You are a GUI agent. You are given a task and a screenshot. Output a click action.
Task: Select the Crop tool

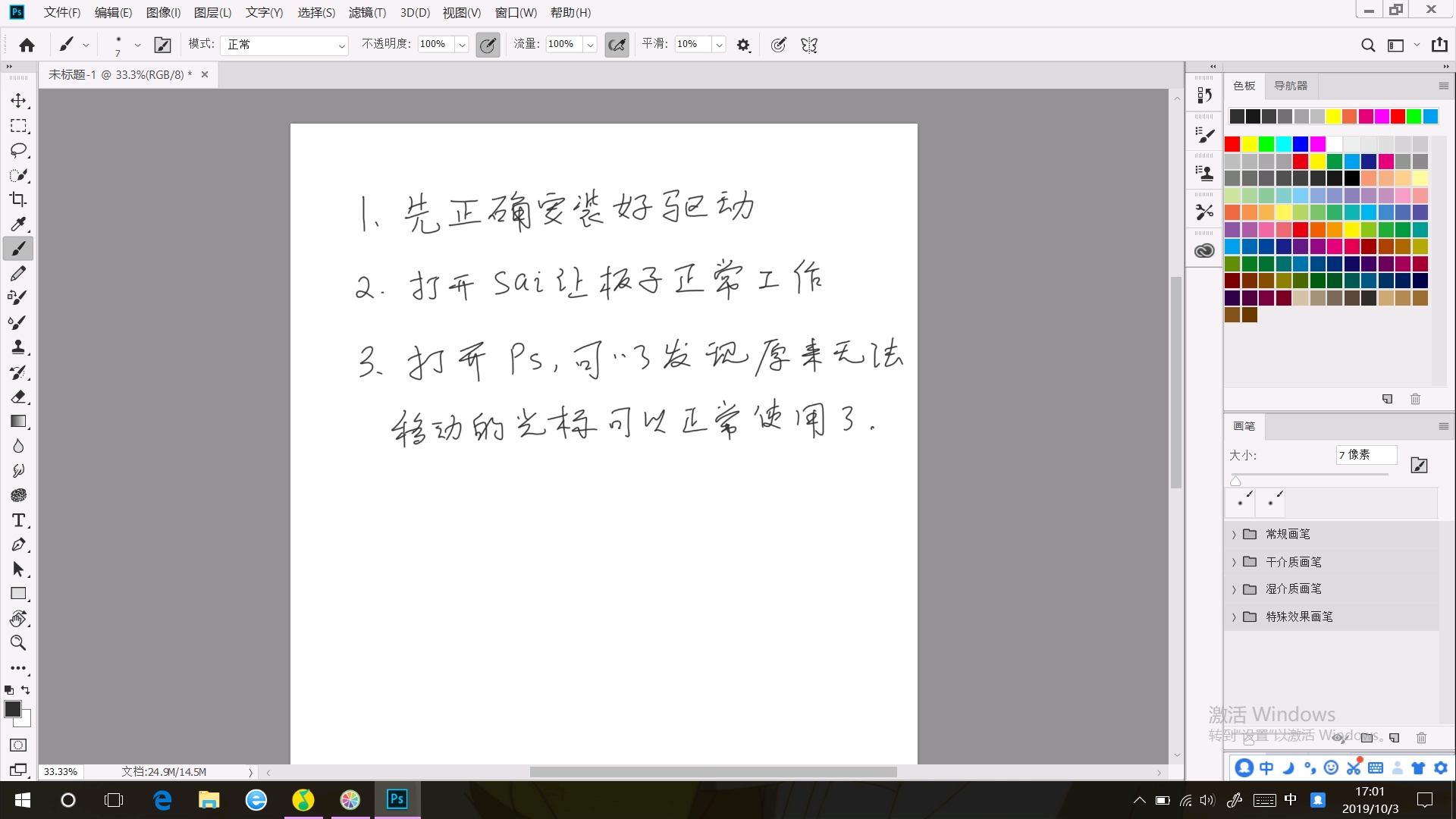pyautogui.click(x=18, y=199)
